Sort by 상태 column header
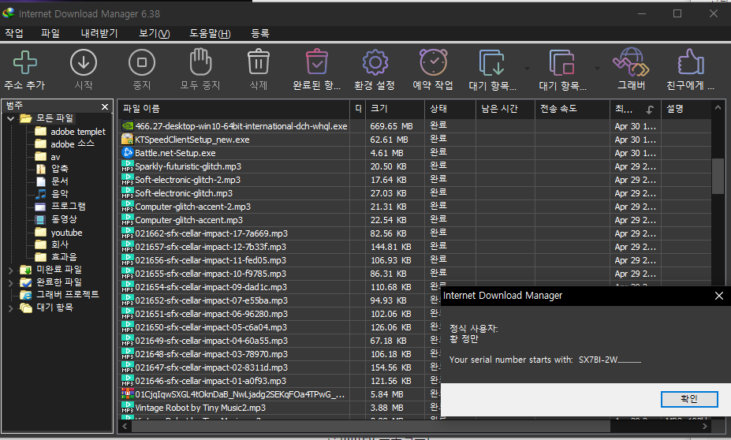Screen dimensions: 731x440 coord(450,109)
